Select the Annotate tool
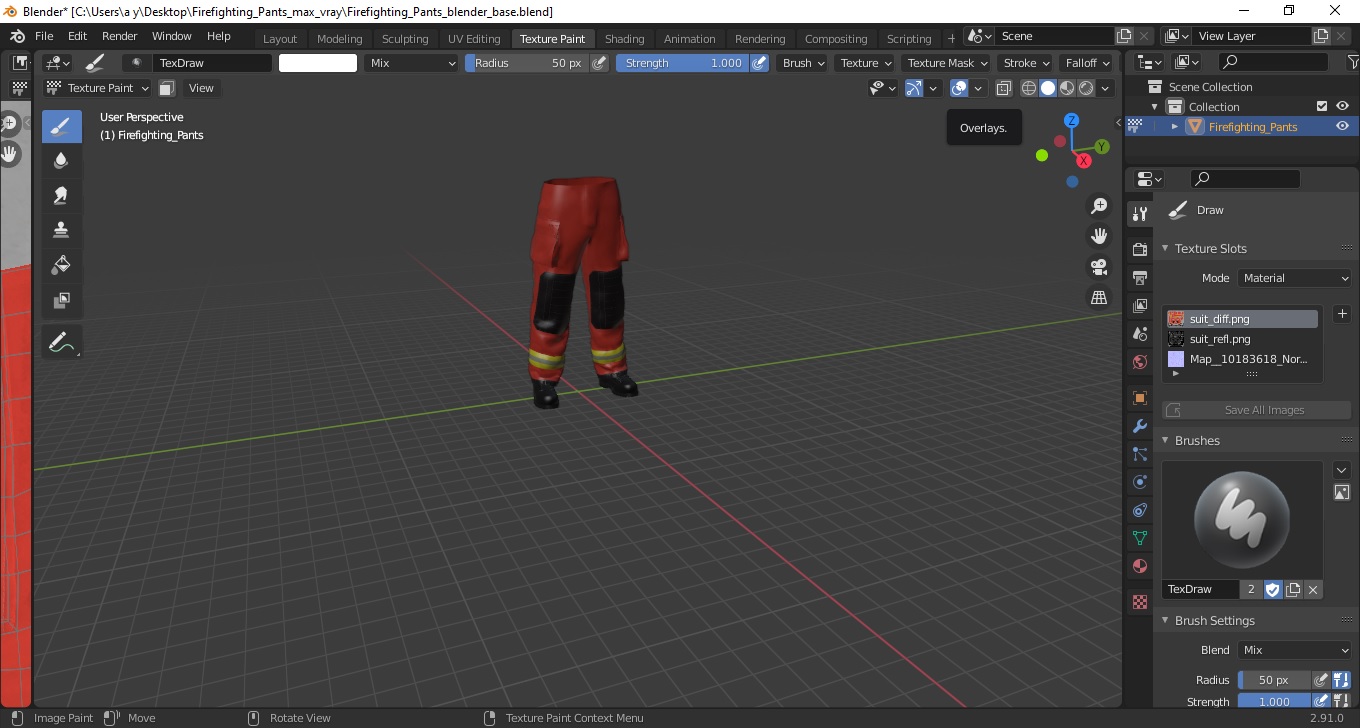The width and height of the screenshot is (1360, 728). 61,341
